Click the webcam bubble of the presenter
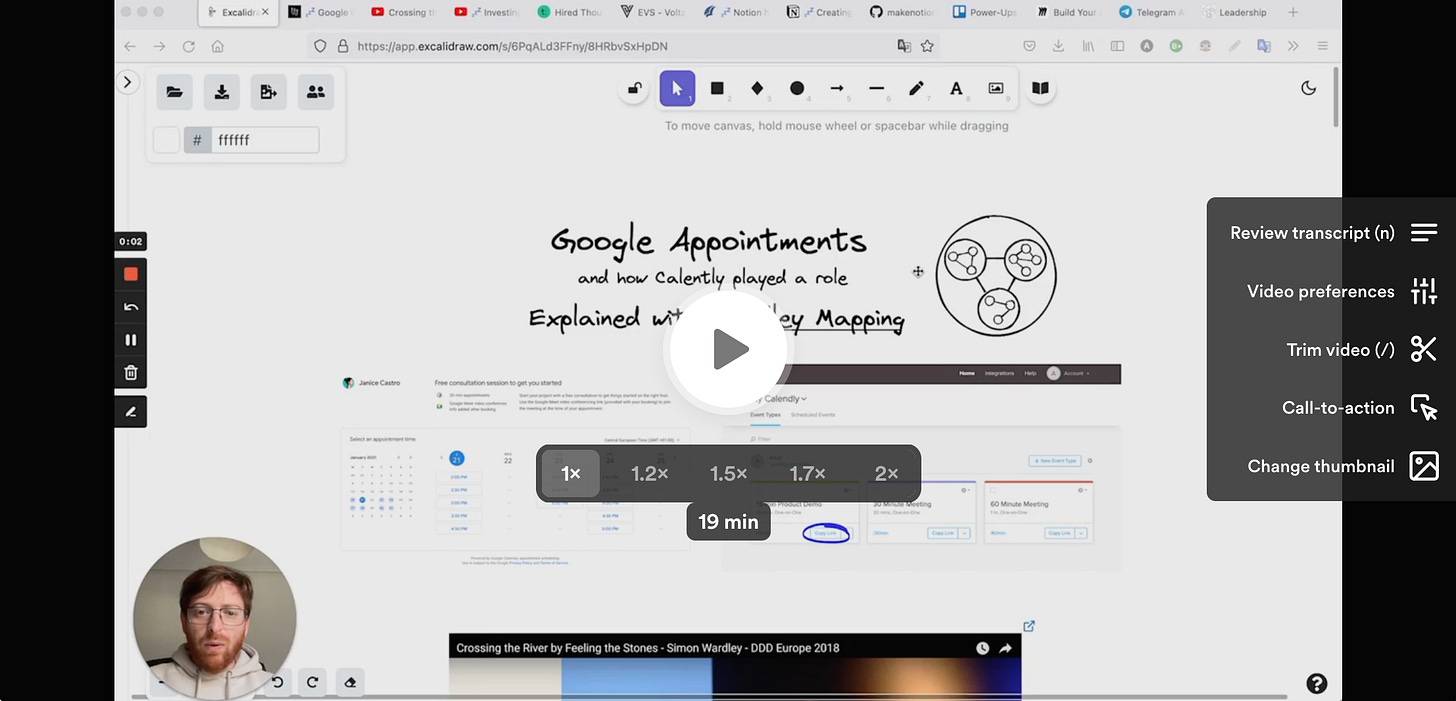1456x701 pixels. click(215, 617)
